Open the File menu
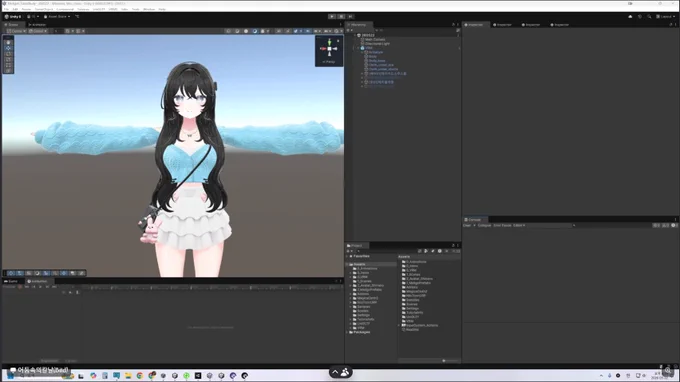The image size is (680, 382). 6,9
